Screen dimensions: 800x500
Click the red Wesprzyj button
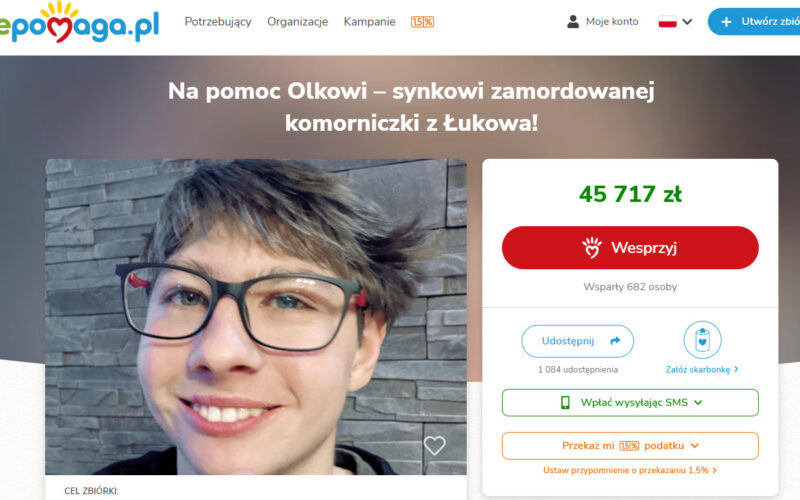point(630,247)
